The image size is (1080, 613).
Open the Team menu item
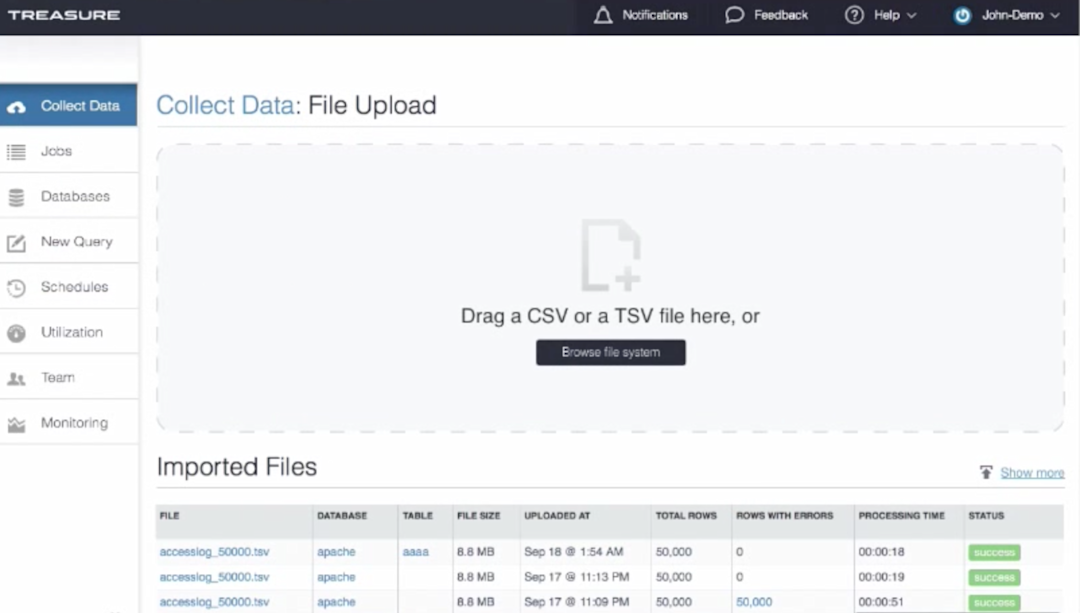(69, 377)
